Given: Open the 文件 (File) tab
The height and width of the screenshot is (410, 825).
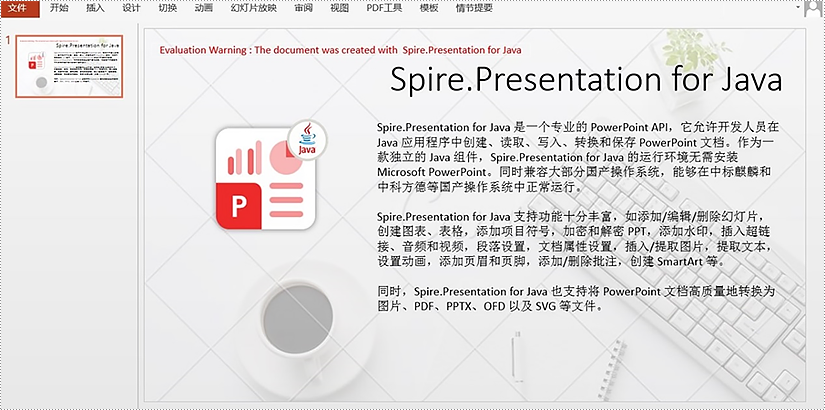Looking at the screenshot, I should [x=19, y=8].
